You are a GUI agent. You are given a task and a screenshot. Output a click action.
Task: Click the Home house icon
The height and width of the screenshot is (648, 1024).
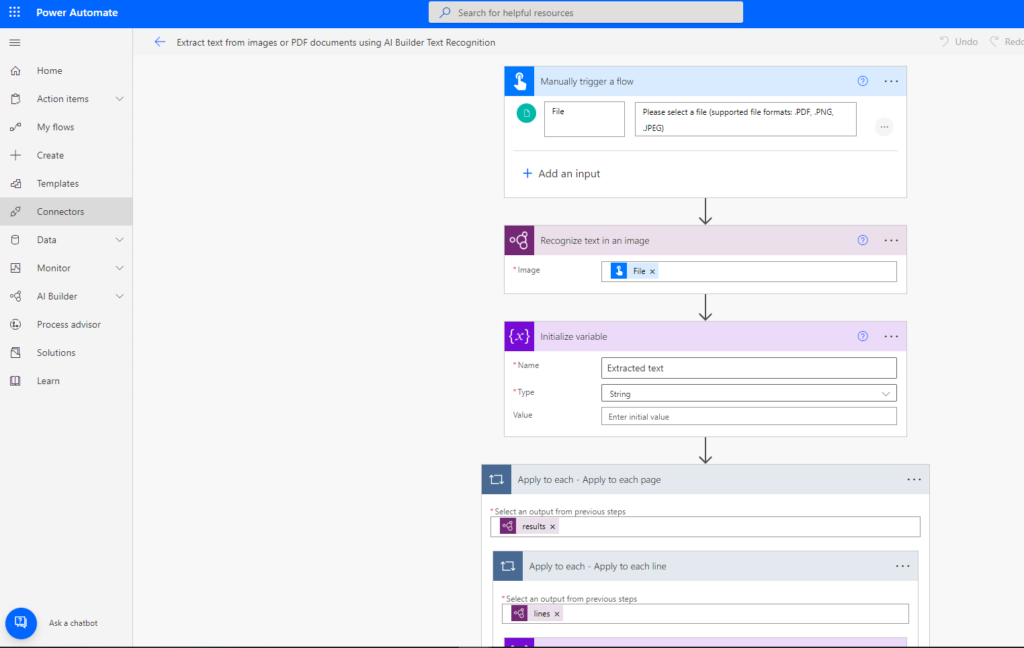(x=16, y=71)
